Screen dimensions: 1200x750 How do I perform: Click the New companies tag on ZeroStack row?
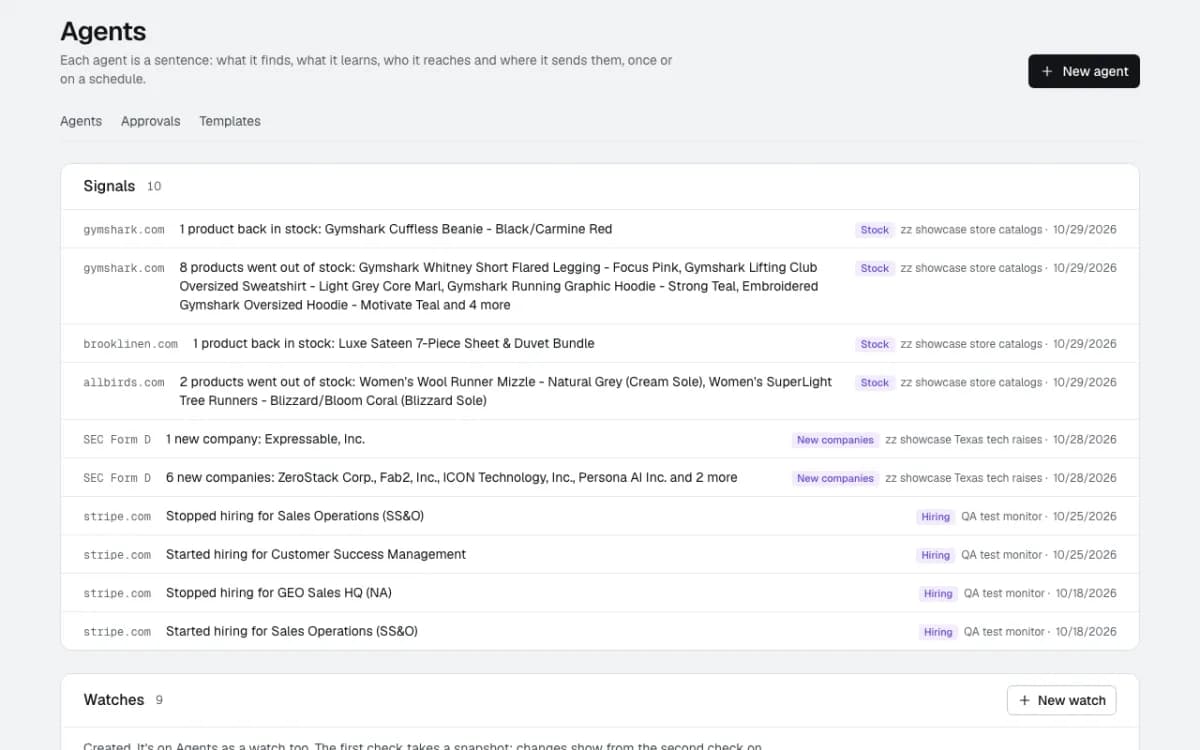(x=835, y=478)
